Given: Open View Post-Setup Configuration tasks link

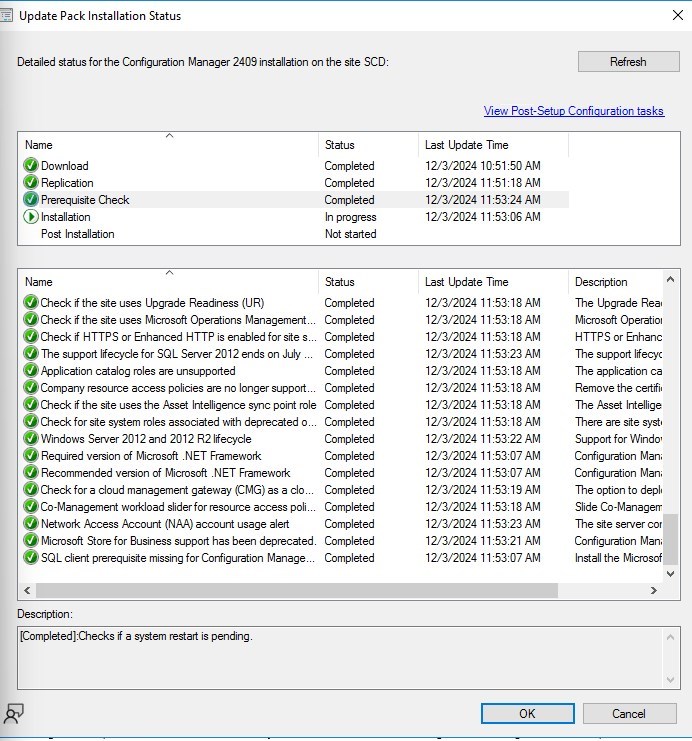Looking at the screenshot, I should point(574,111).
